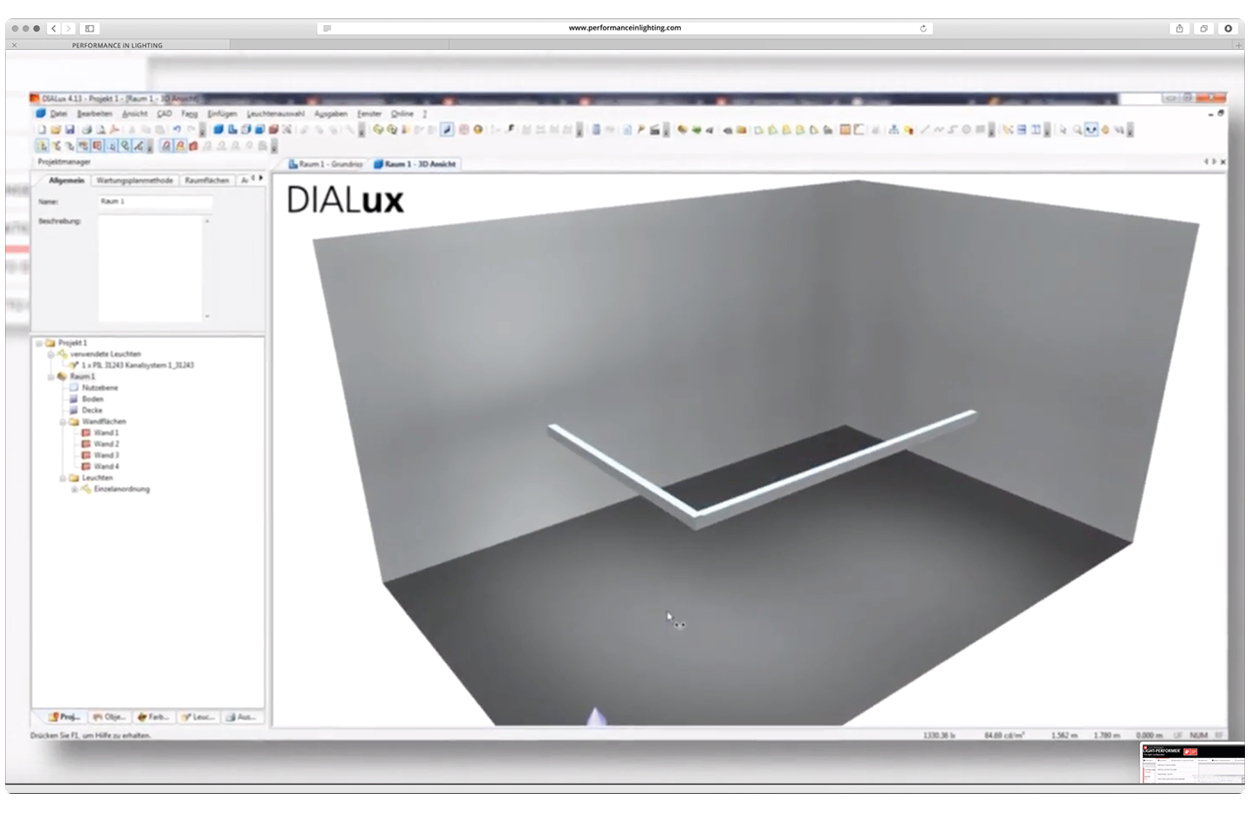The image size is (1250, 833).
Task: Collapse the verwendete Leuchten node
Action: 51,354
